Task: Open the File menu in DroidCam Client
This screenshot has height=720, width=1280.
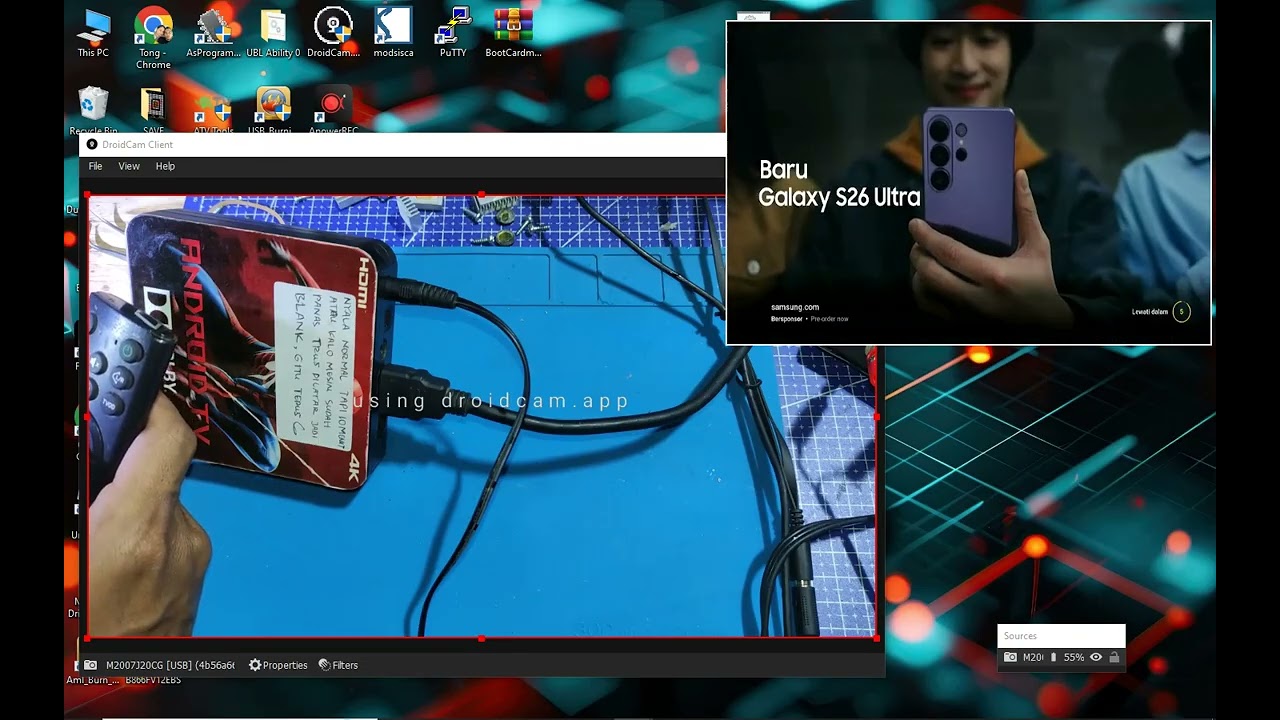Action: pyautogui.click(x=95, y=166)
